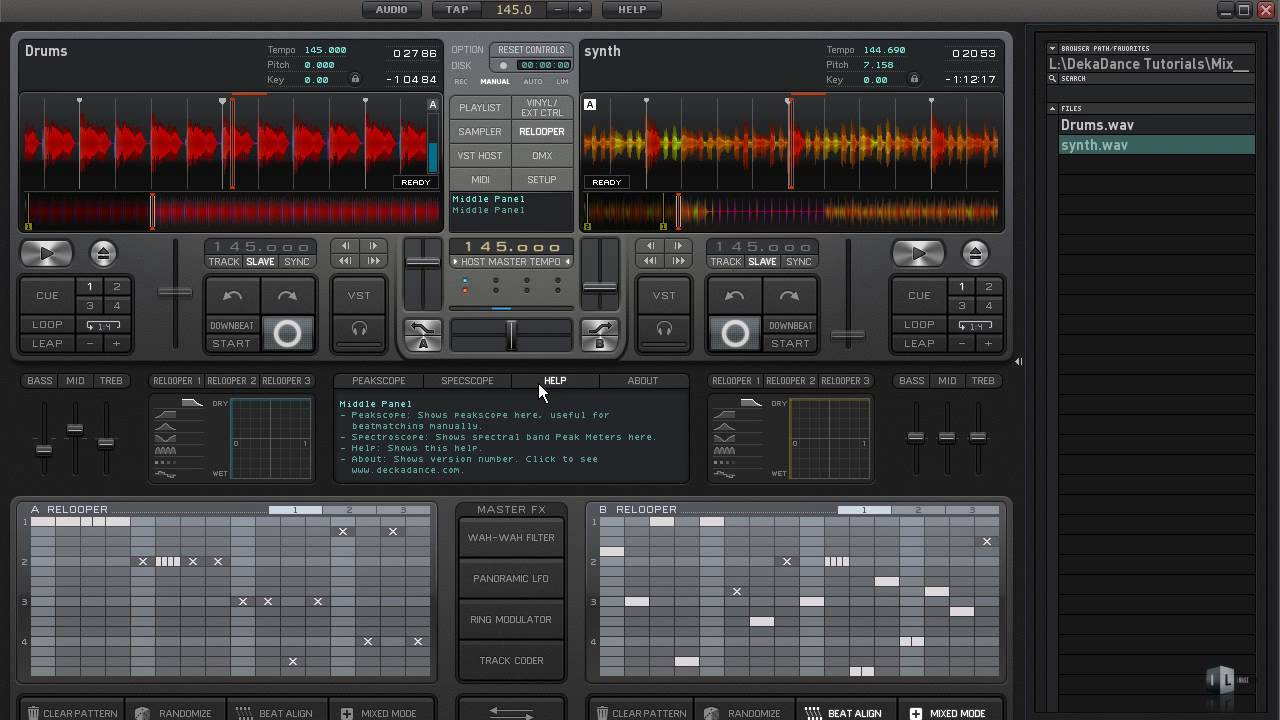
Task: Click the circle button beside deck A's DOWNBEAT
Action: [x=287, y=334]
